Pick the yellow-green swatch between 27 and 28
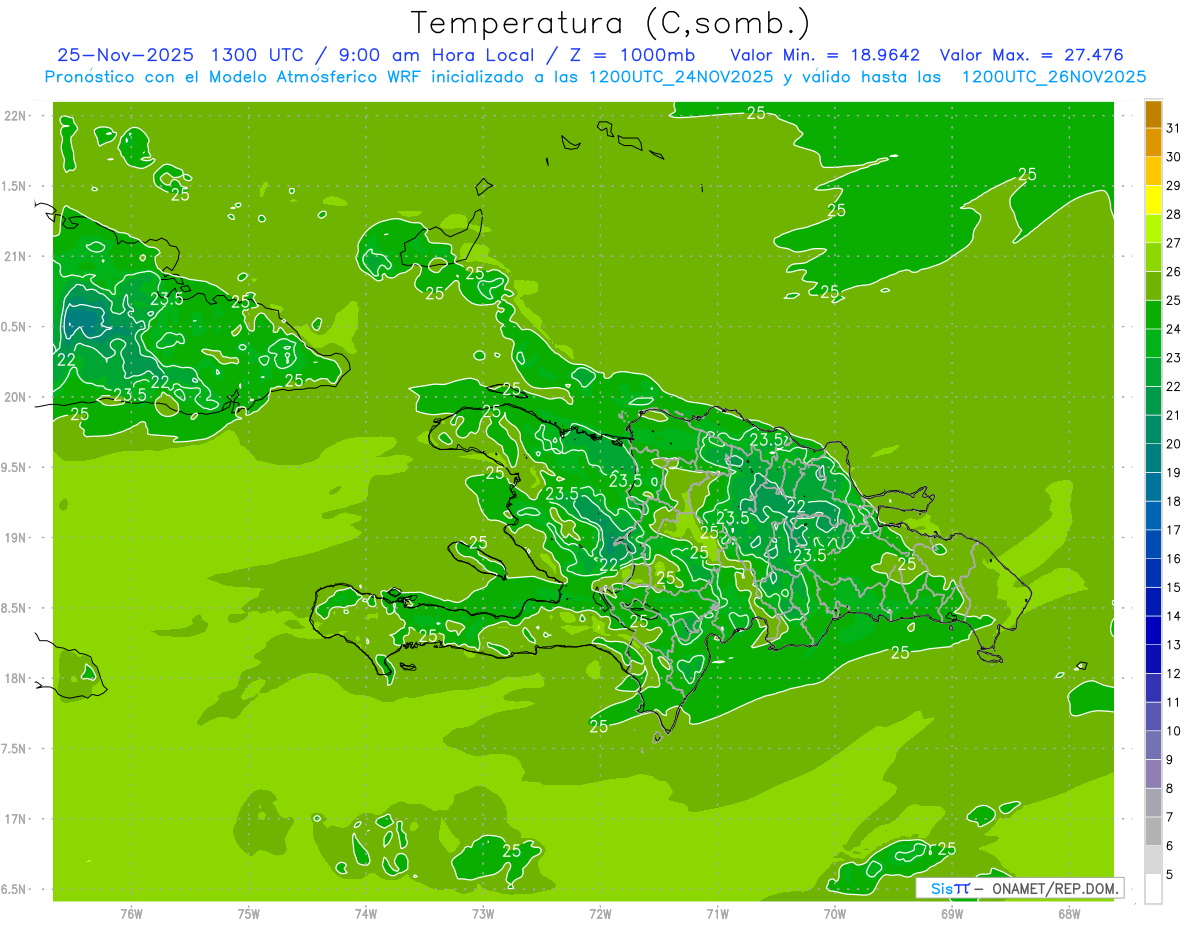This screenshot has width=1200, height=927. (1153, 229)
